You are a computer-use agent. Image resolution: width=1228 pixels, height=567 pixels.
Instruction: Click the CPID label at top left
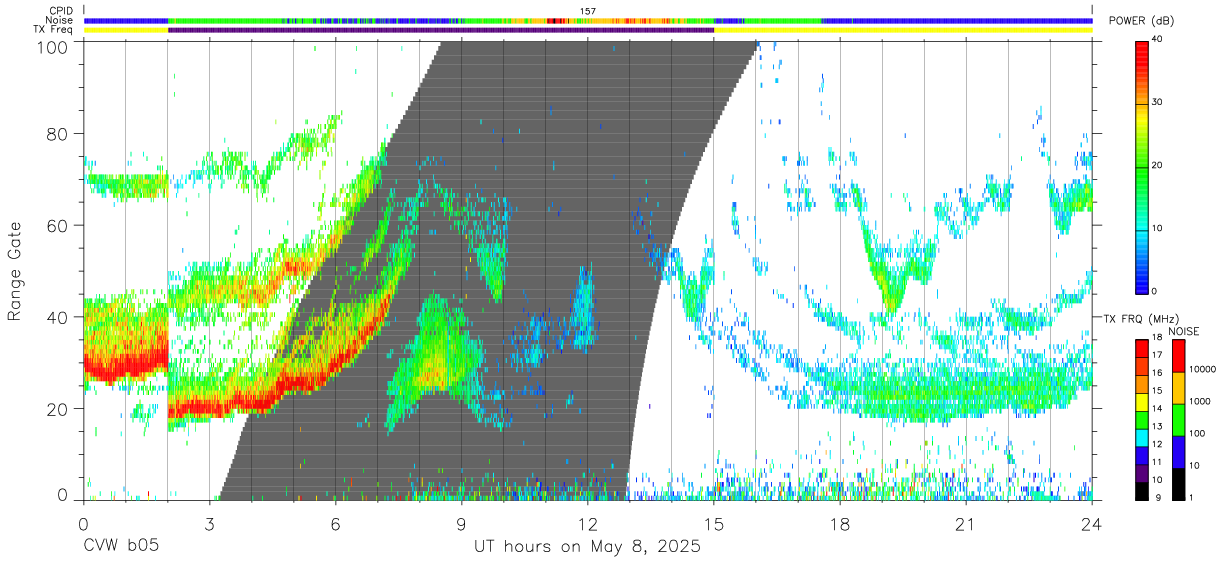[61, 11]
